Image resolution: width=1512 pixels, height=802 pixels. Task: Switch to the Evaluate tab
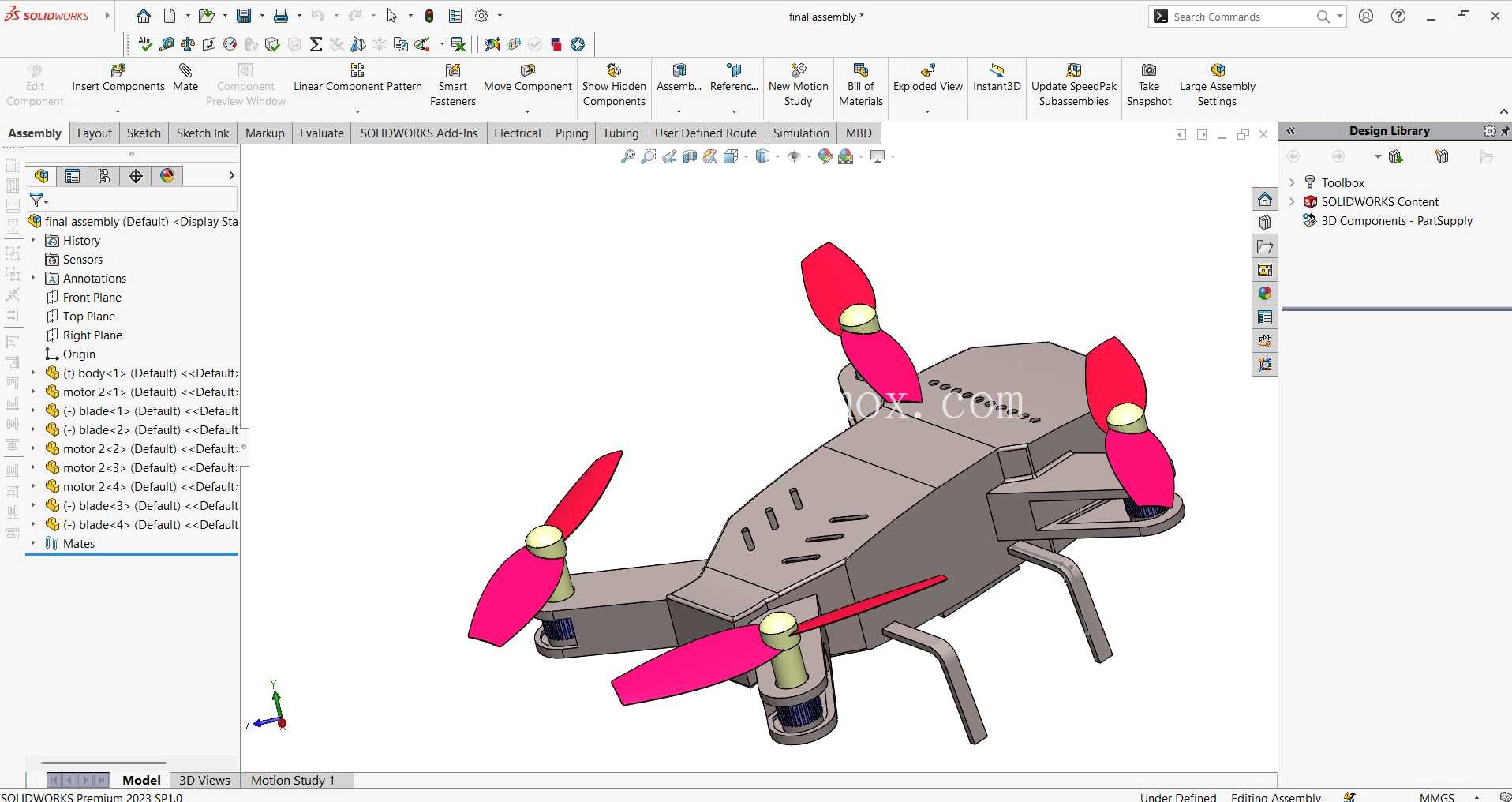click(x=322, y=133)
